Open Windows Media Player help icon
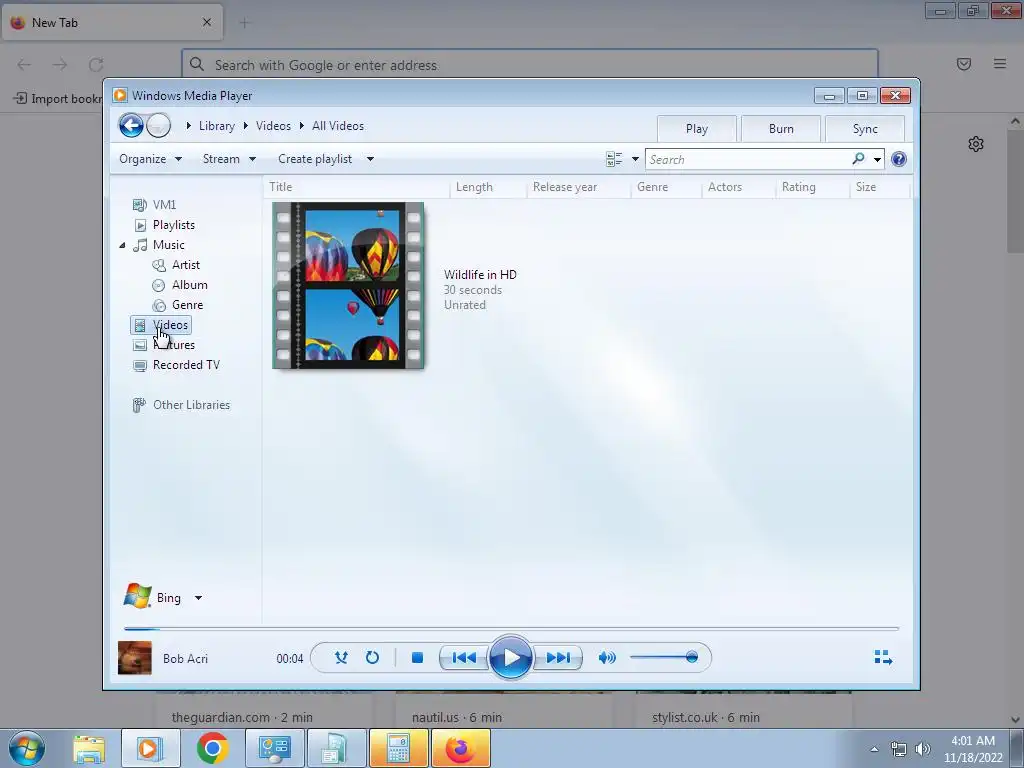The width and height of the screenshot is (1024, 768). pyautogui.click(x=899, y=159)
